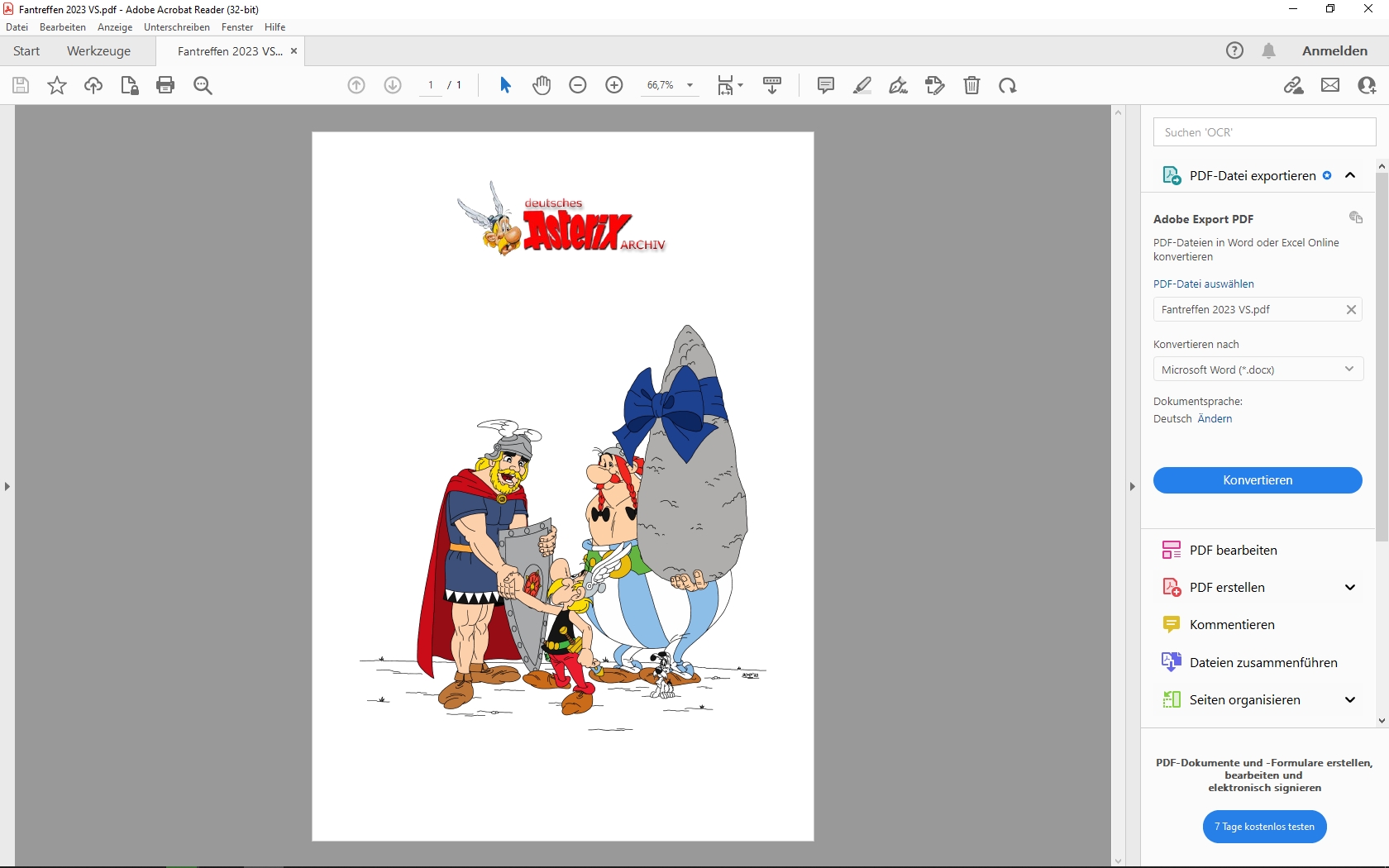Click the Ändern language link
The width and height of the screenshot is (1389, 868).
tap(1215, 419)
